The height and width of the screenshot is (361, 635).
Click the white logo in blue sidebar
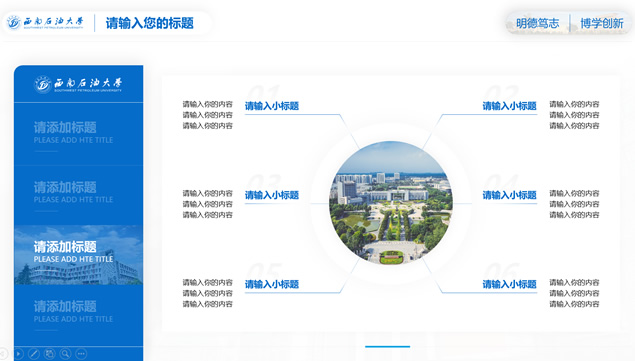[78, 84]
